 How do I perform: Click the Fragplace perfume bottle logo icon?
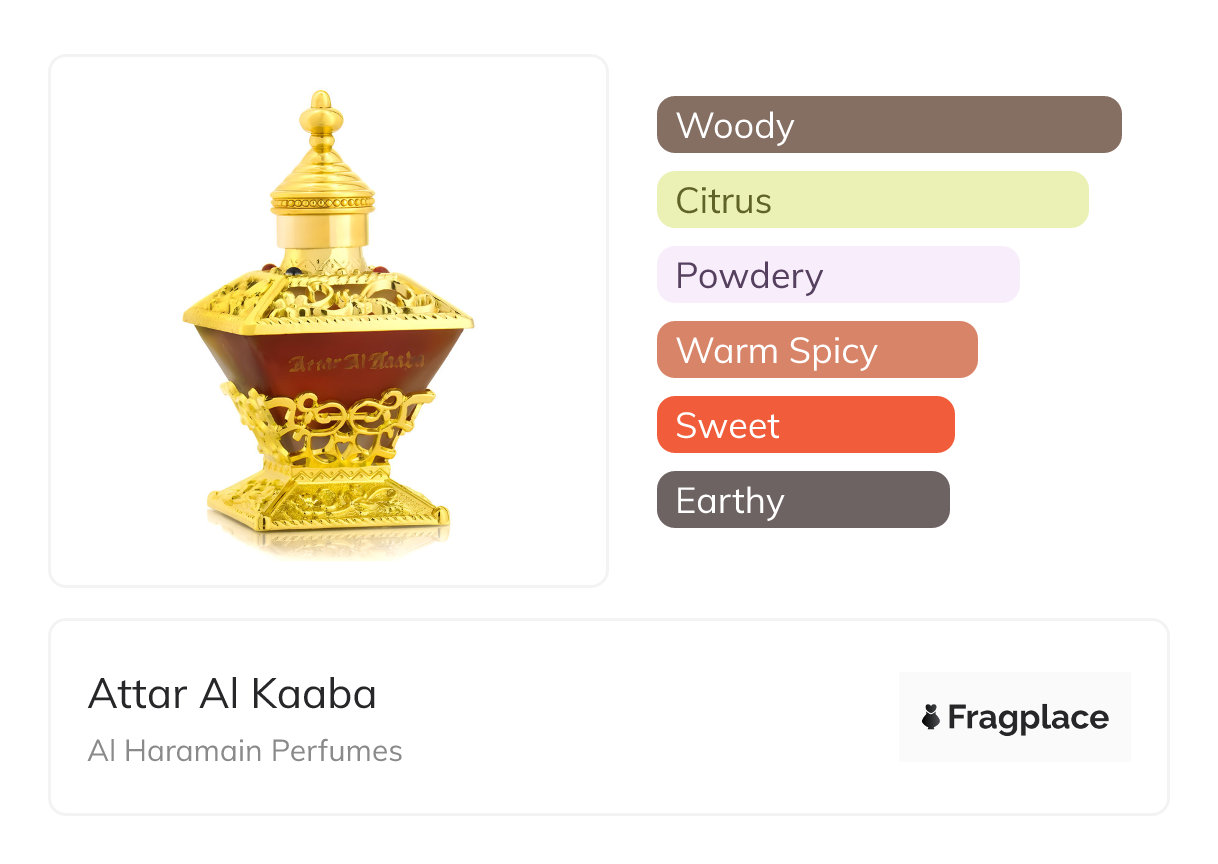point(931,717)
